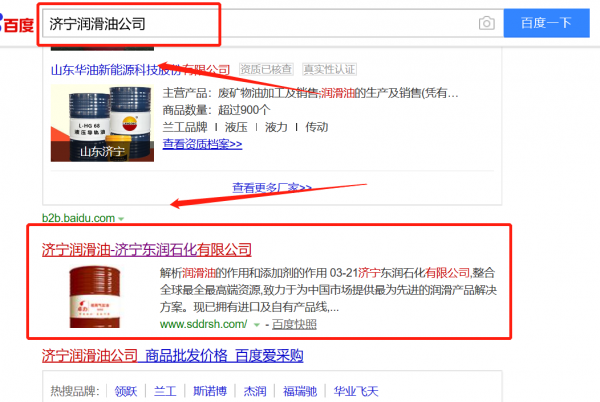The width and height of the screenshot is (600, 402).
Task: Click the Baidu logo
Action: [15, 22]
